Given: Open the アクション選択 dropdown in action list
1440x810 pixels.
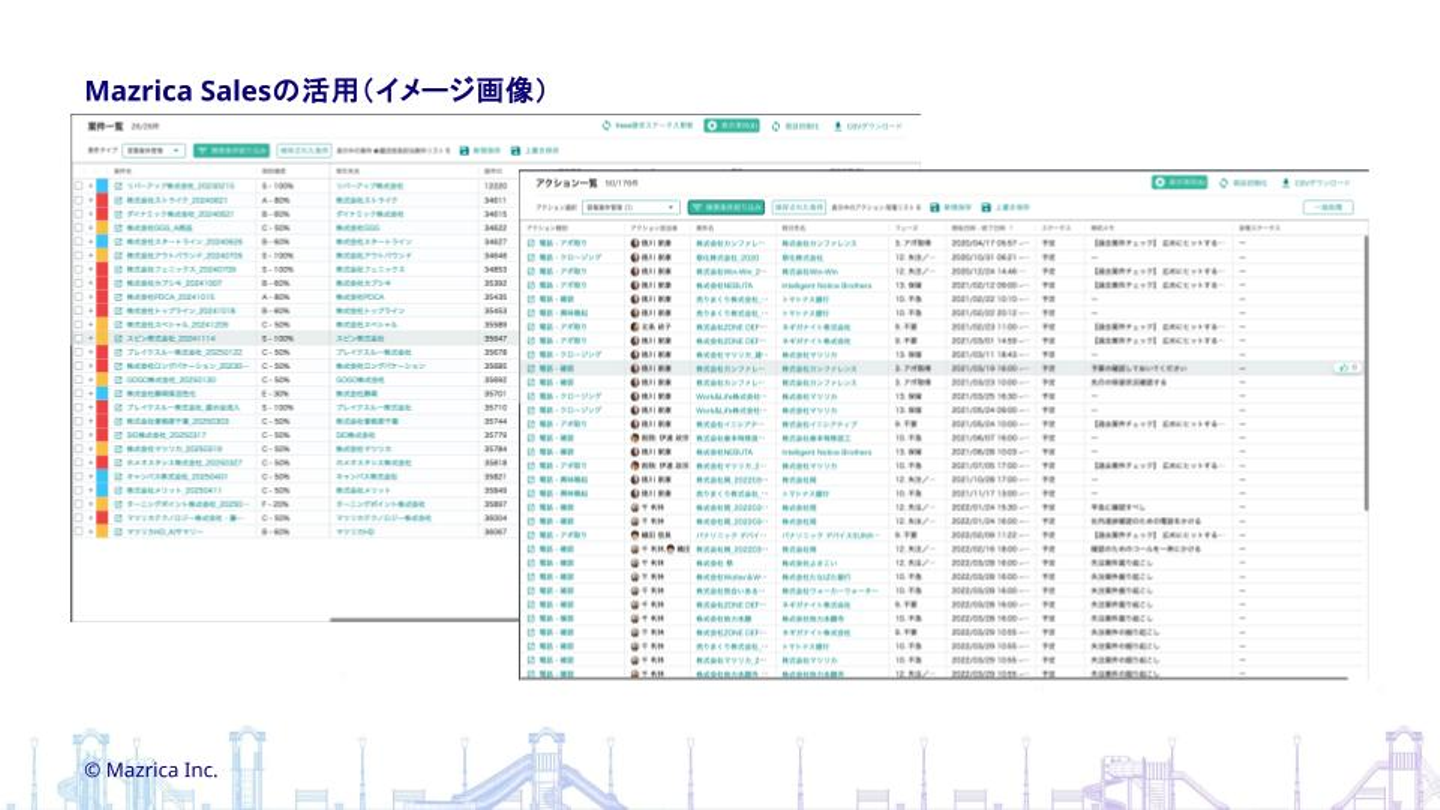Looking at the screenshot, I should tap(631, 207).
